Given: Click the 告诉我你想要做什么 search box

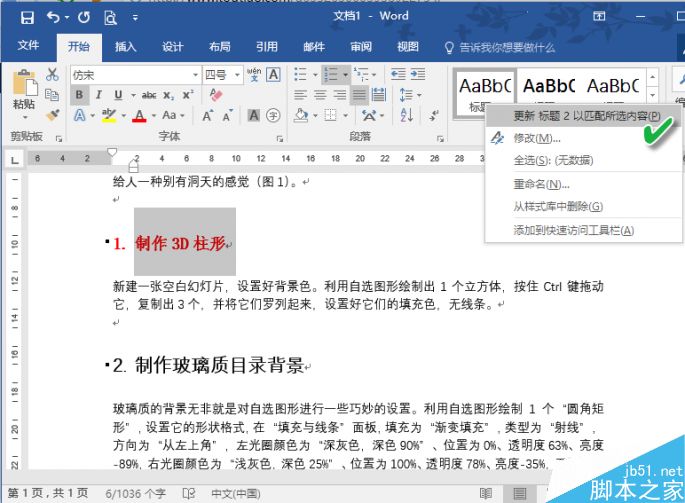Looking at the screenshot, I should (500, 47).
